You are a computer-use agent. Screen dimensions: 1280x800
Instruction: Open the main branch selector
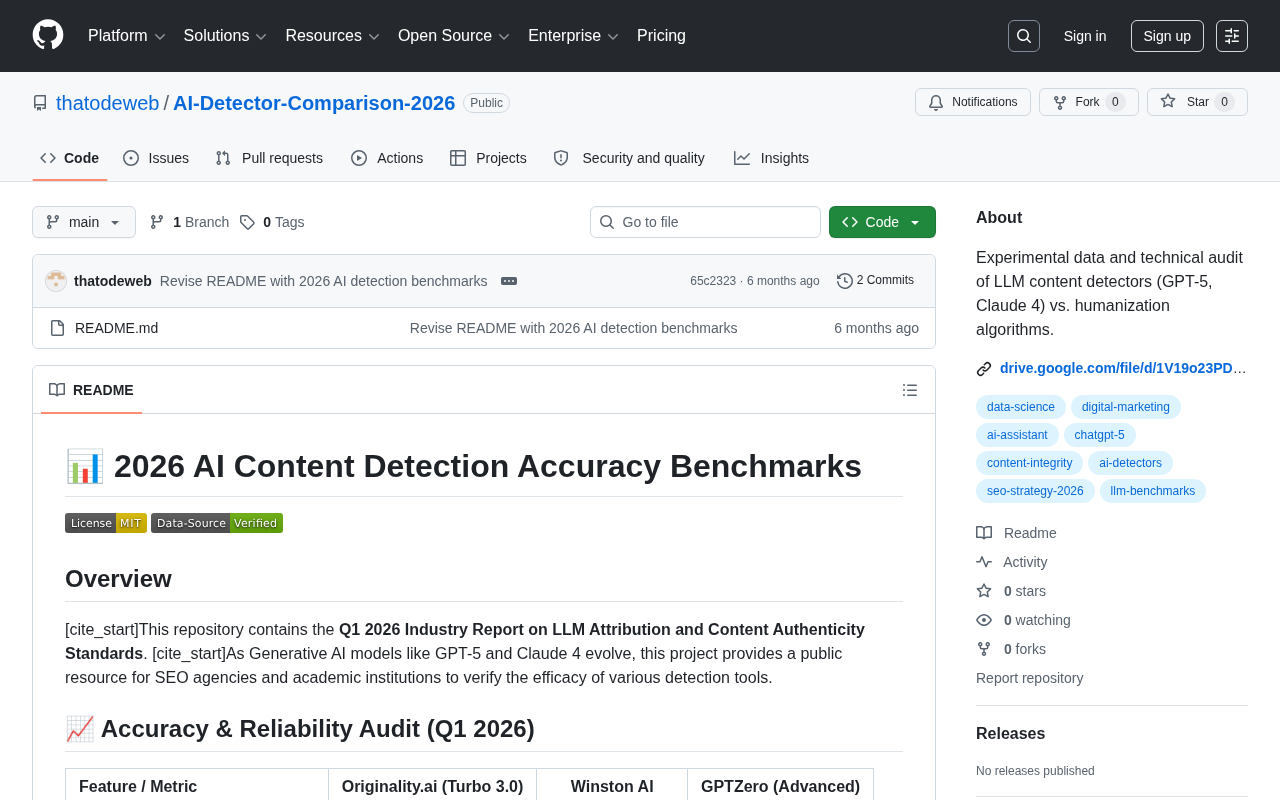pos(84,222)
